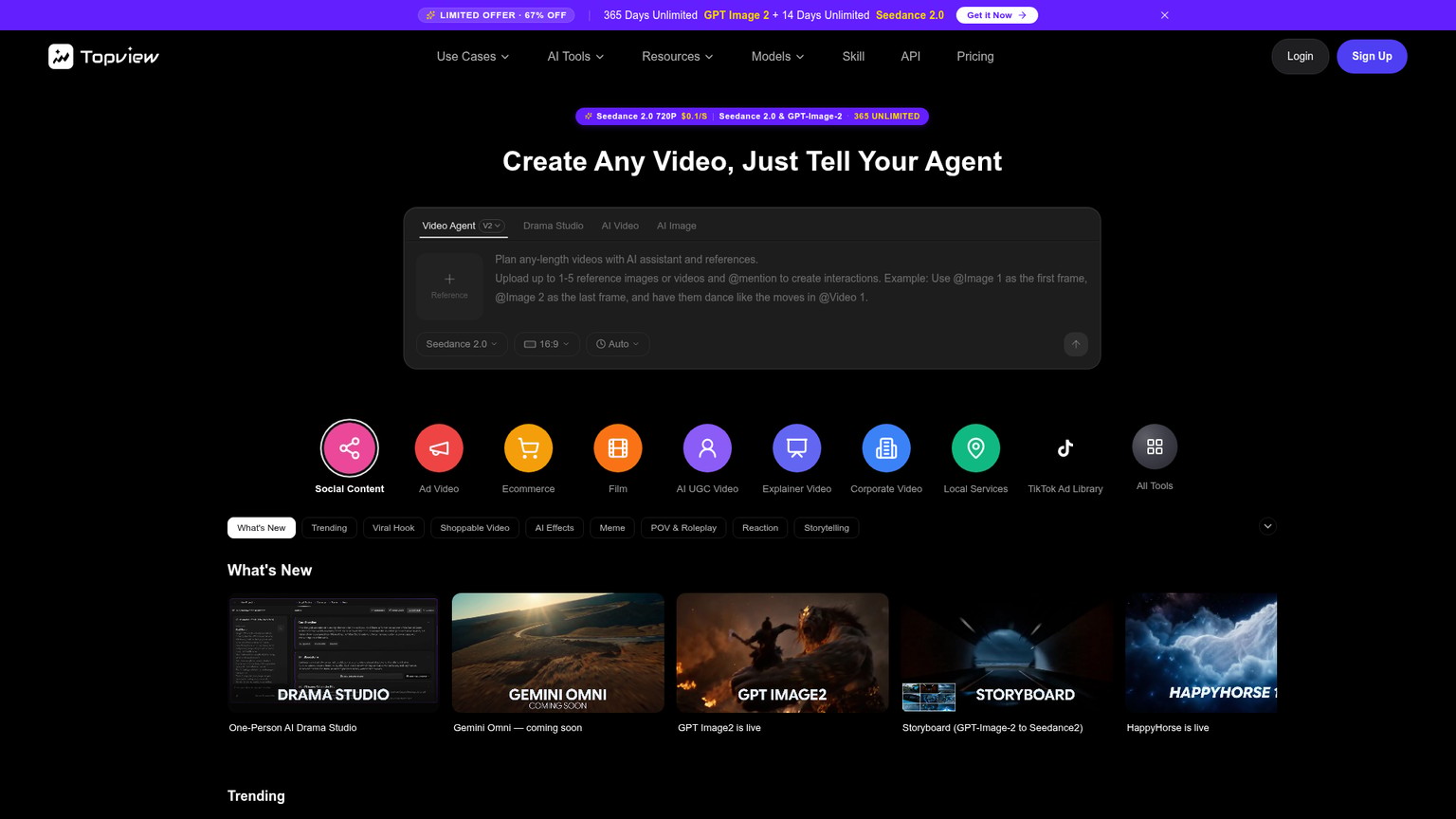This screenshot has width=1456, height=819.
Task: Expand the Resources menu
Action: tap(678, 57)
